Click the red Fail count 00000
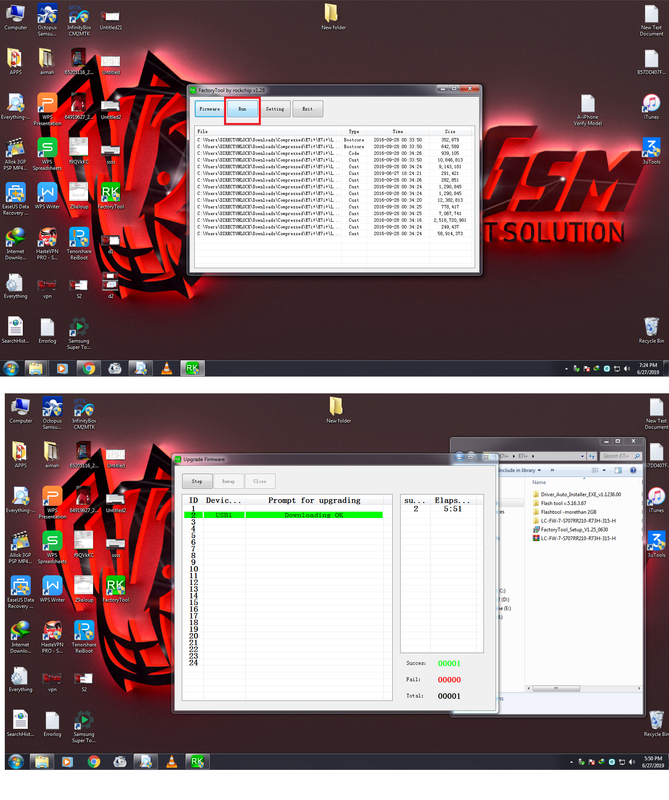Image resolution: width=669 pixels, height=800 pixels. click(x=449, y=680)
